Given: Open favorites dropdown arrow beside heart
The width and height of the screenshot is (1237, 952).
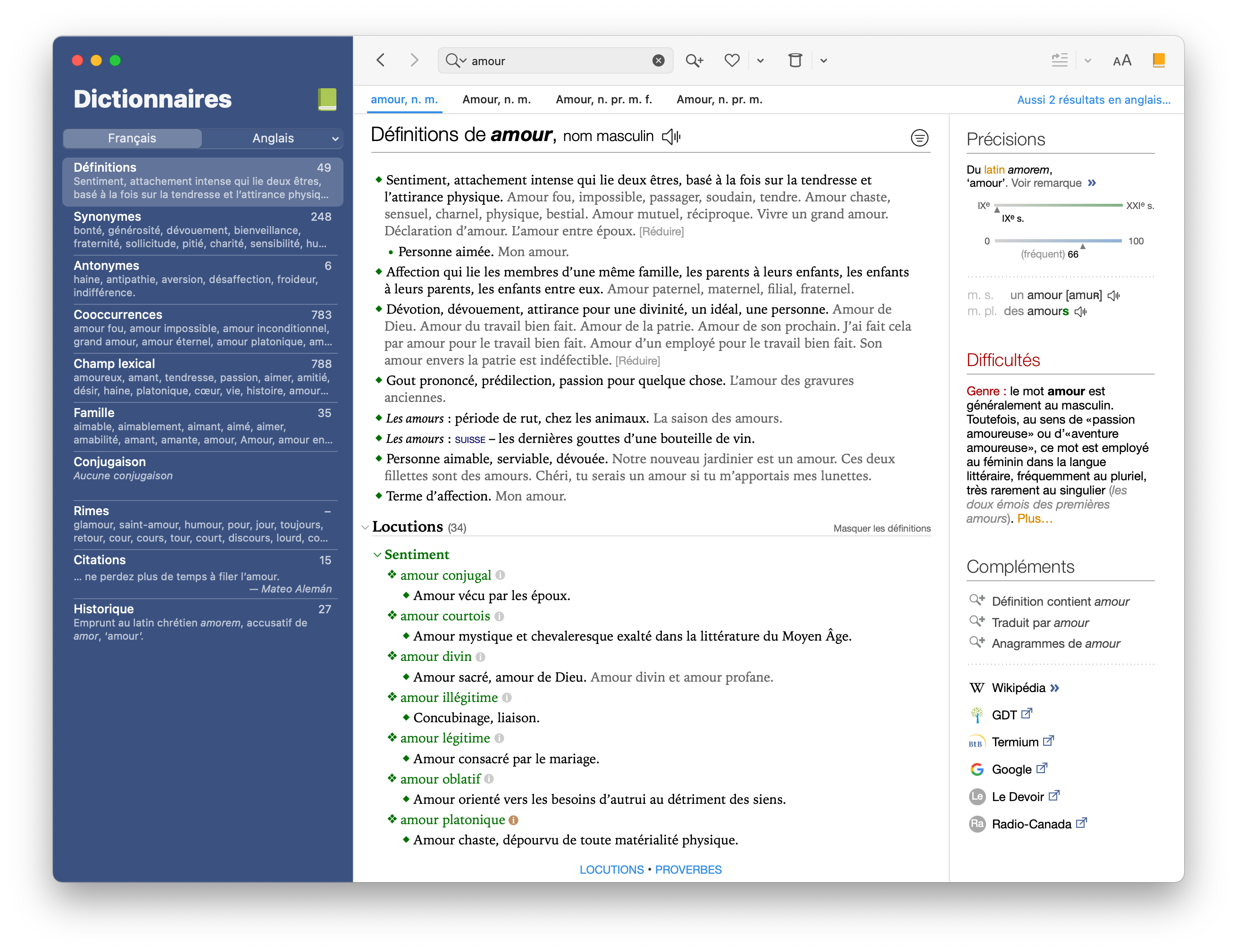Looking at the screenshot, I should 760,60.
